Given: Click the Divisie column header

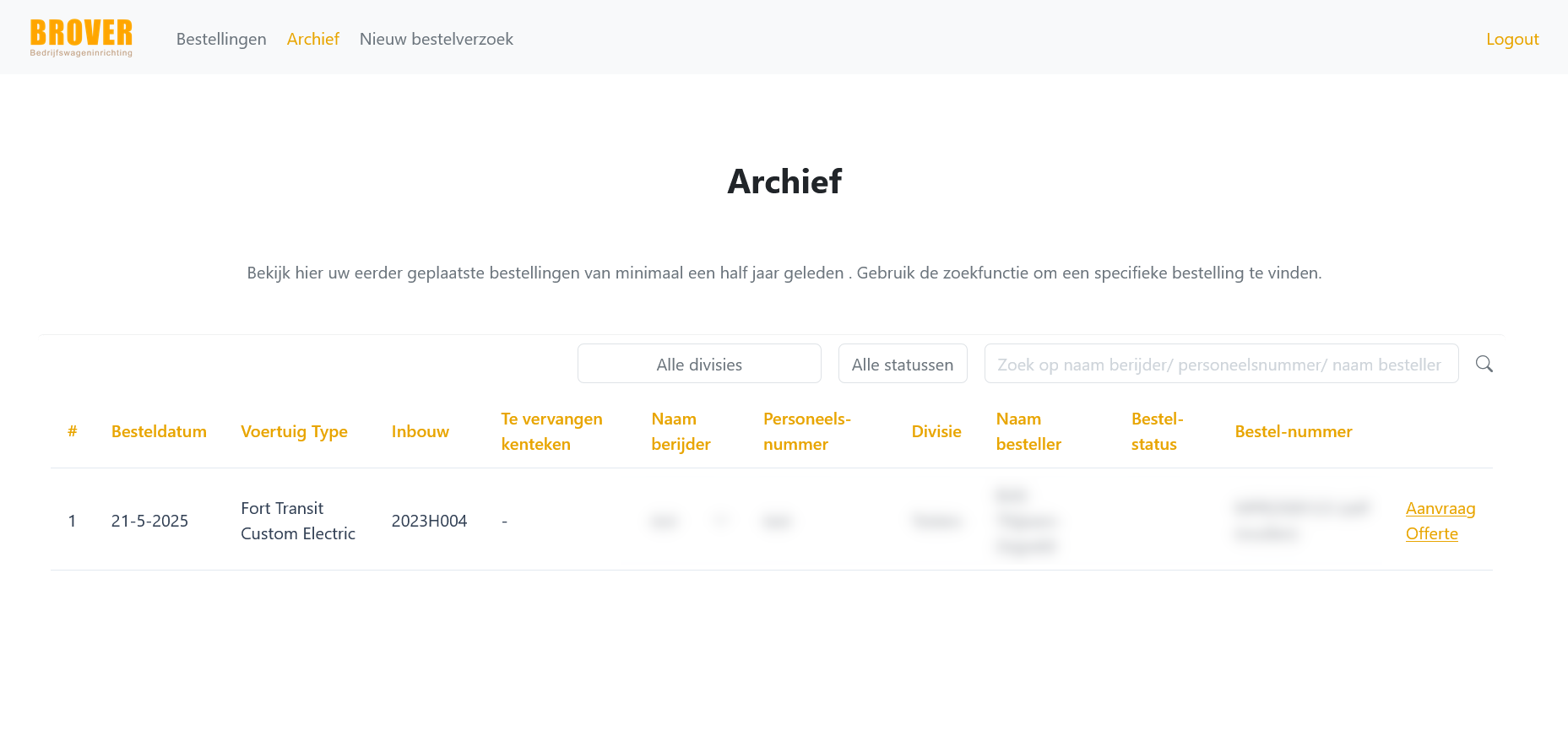Looking at the screenshot, I should (x=936, y=431).
